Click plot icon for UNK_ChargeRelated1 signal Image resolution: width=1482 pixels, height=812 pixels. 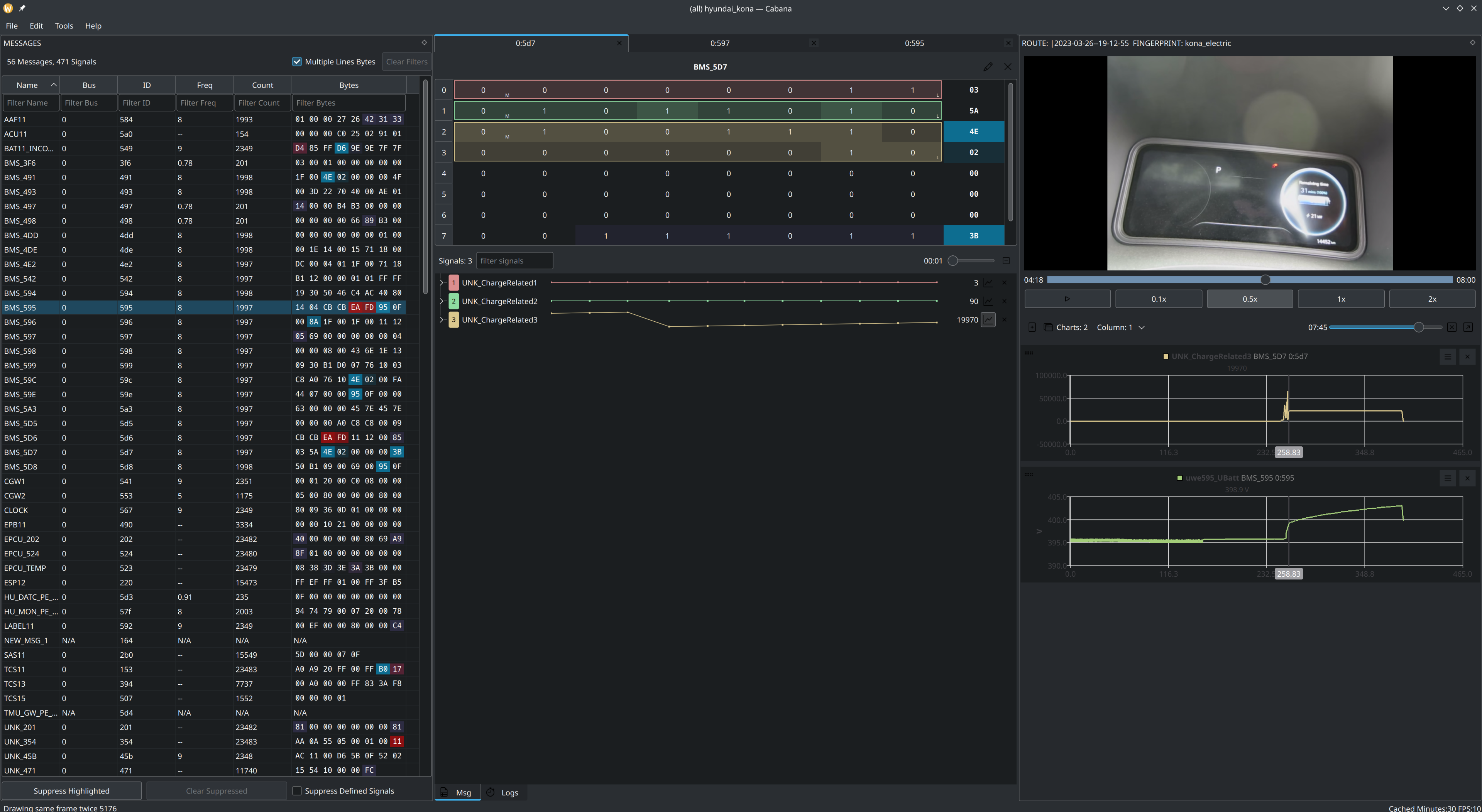[988, 283]
